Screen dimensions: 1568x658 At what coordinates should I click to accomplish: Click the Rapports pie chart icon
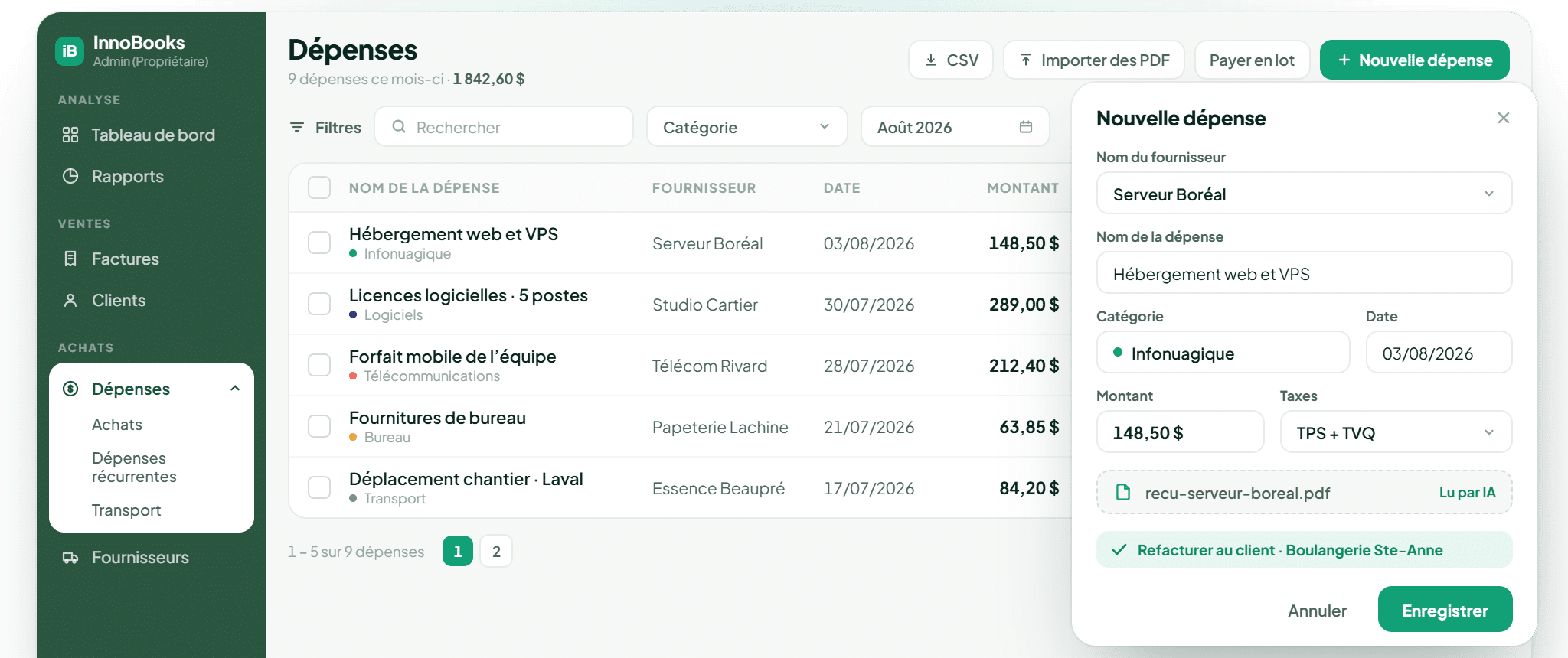[x=70, y=176]
